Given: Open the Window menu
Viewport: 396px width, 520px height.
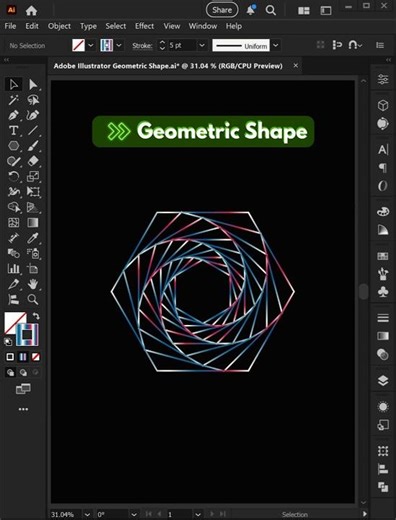Looking at the screenshot, I should pos(203,26).
